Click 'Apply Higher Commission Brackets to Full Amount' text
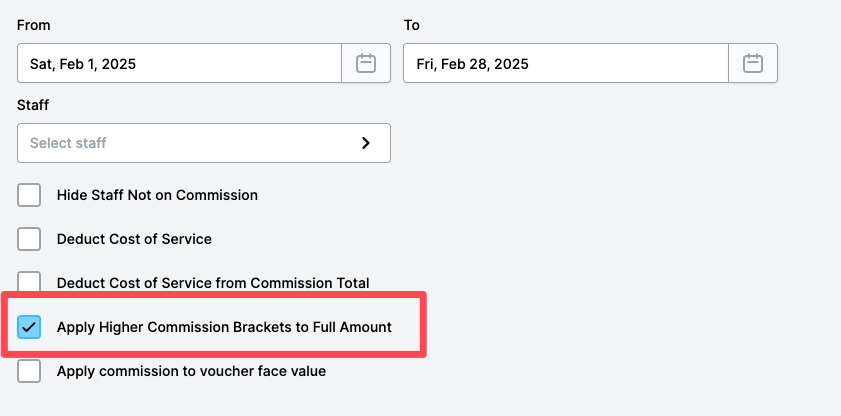The image size is (841, 416). point(224,327)
